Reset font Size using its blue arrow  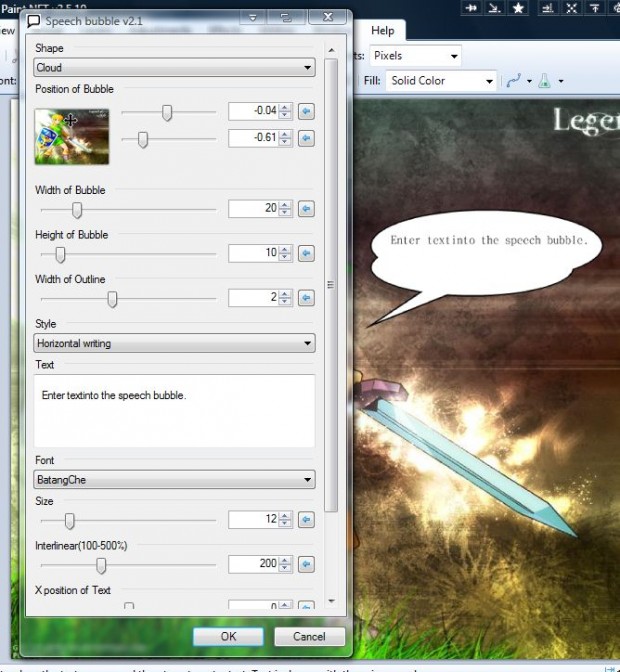[306, 520]
